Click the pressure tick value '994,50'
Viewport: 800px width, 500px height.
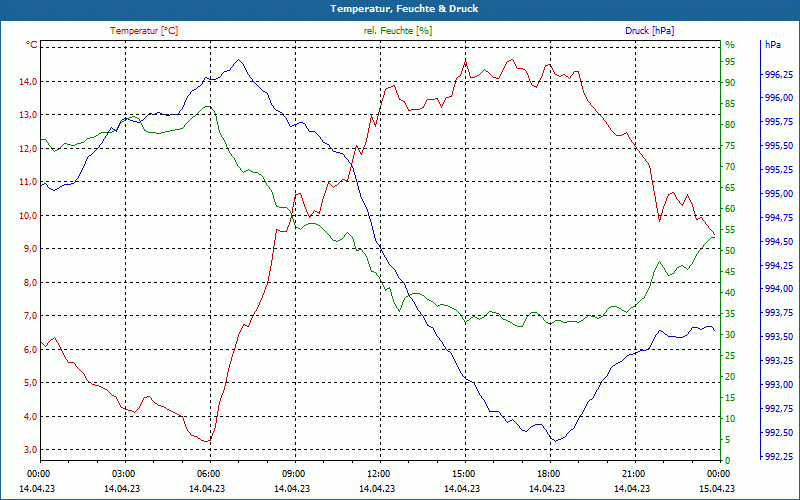pyautogui.click(x=779, y=241)
